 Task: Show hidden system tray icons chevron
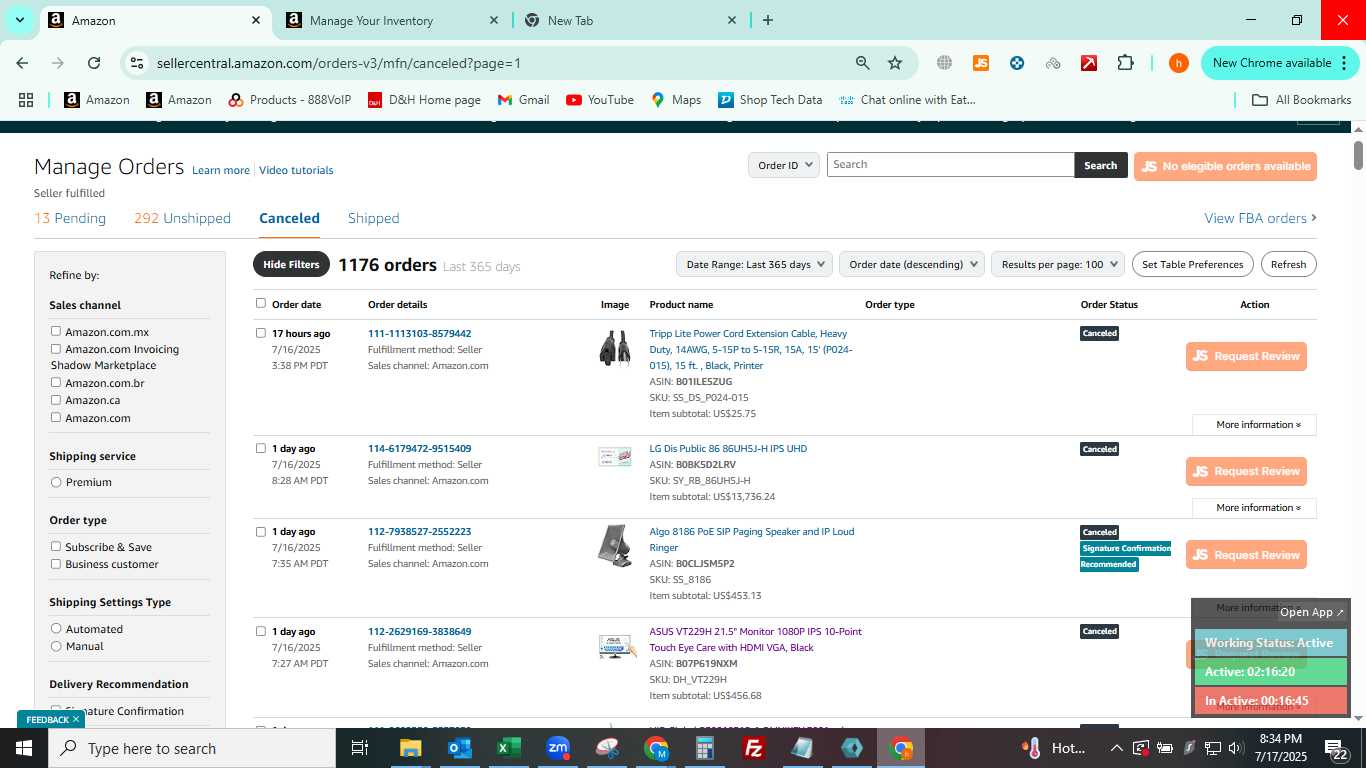(1116, 748)
